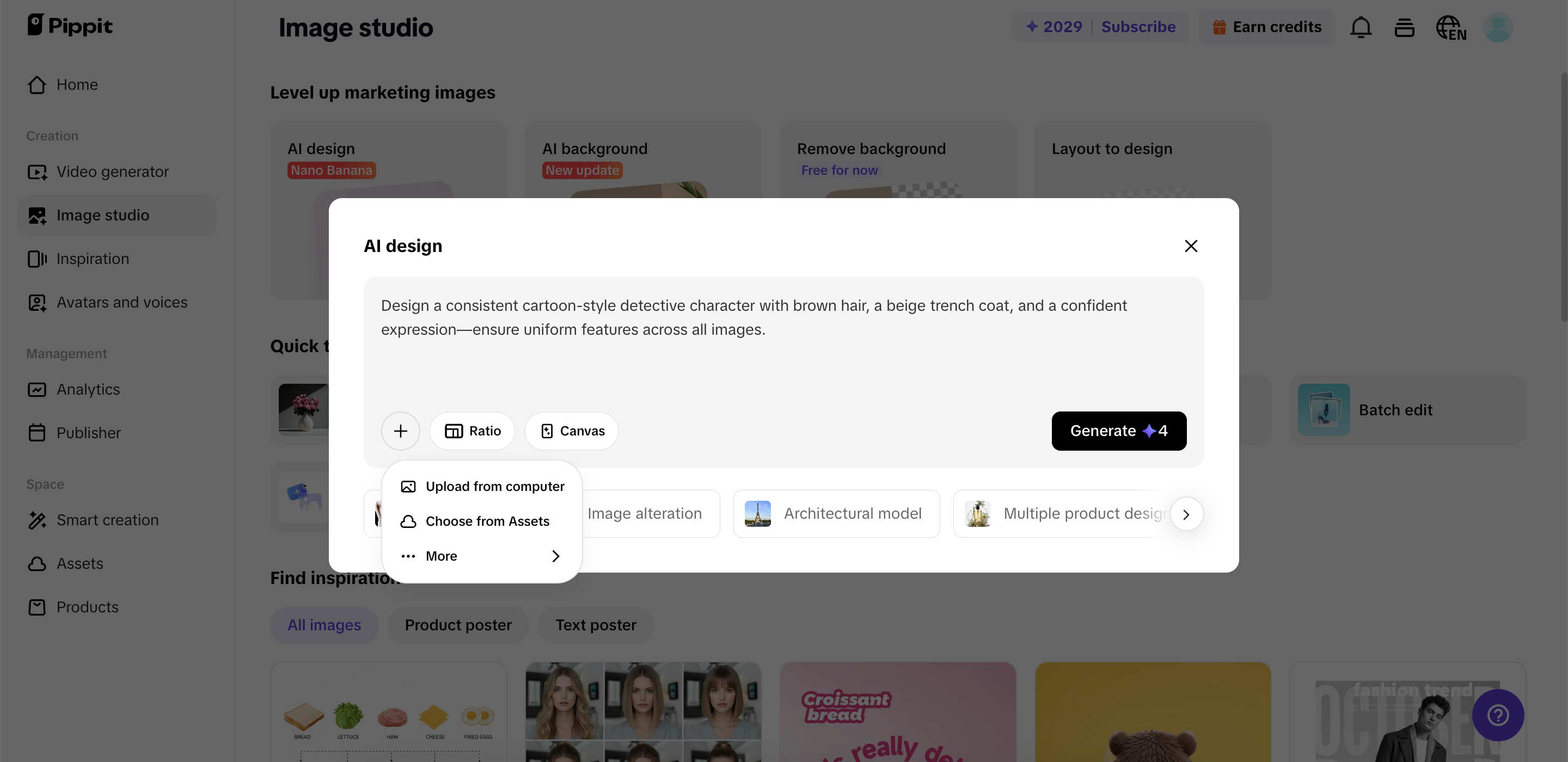Open the Avatars and voices section
The width and height of the screenshot is (1568, 762).
coord(121,302)
